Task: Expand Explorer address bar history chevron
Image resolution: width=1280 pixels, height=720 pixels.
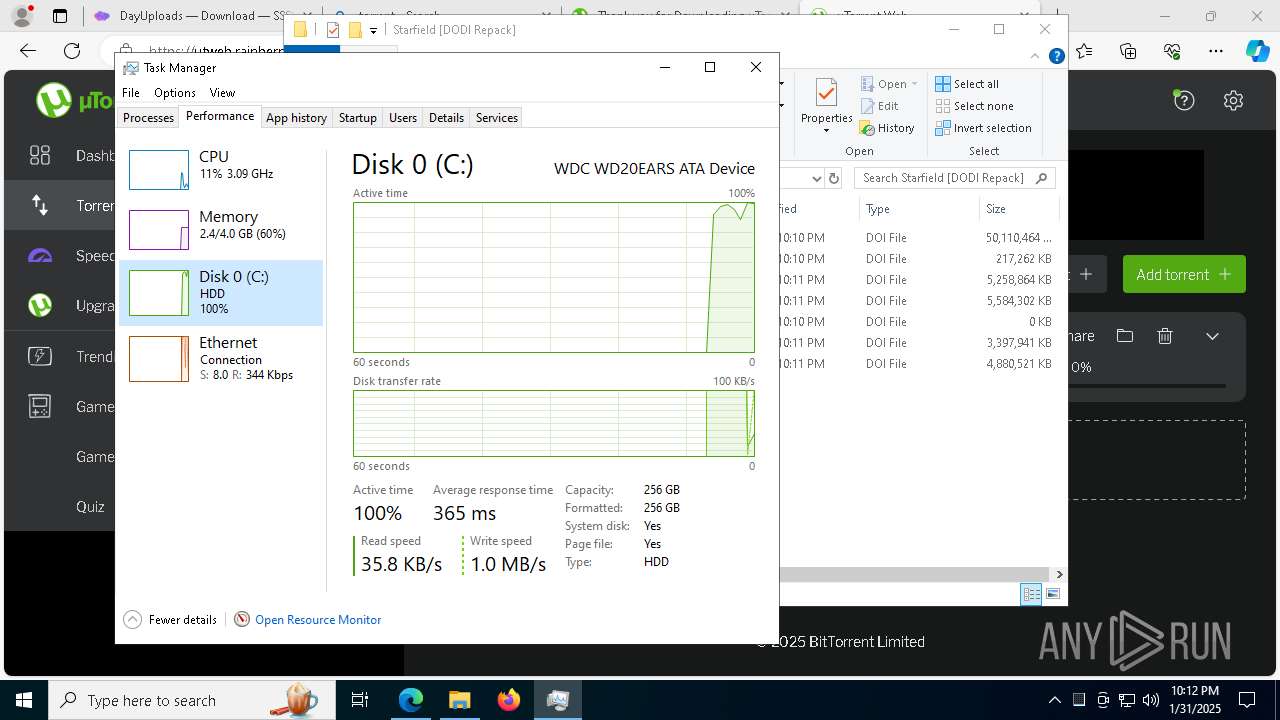Action: pos(816,178)
